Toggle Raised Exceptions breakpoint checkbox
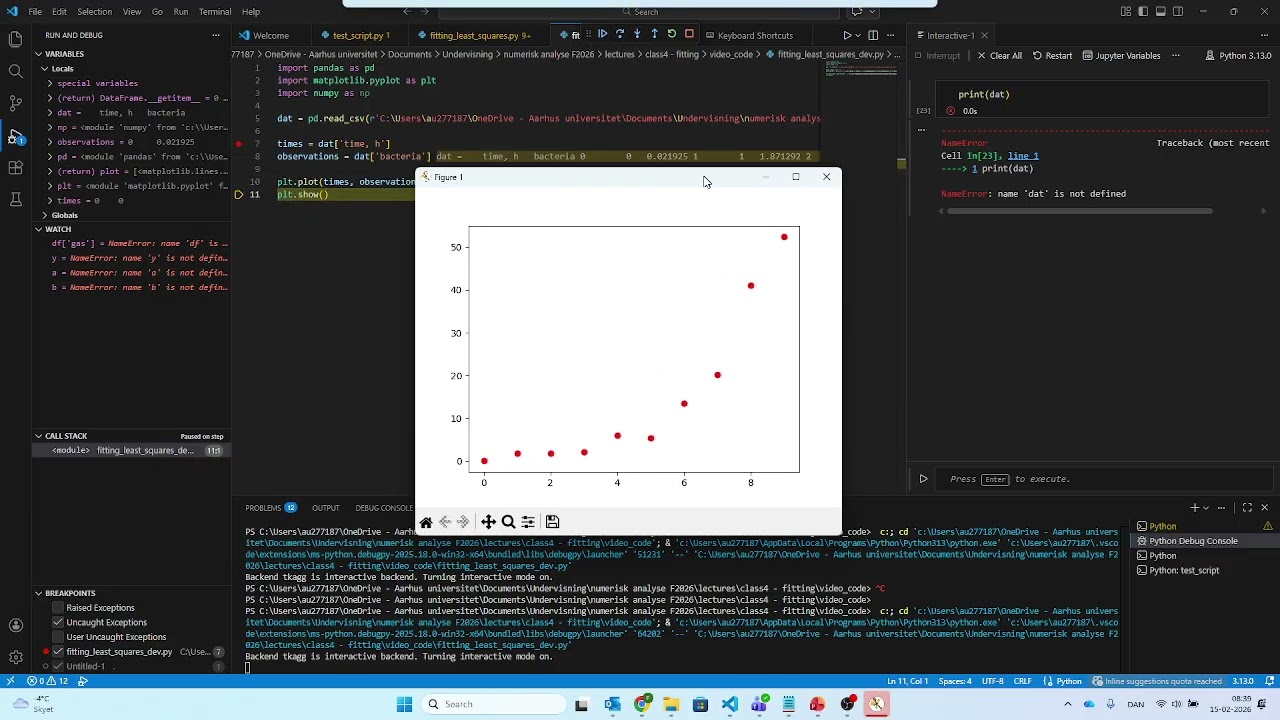The image size is (1280, 720). [58, 608]
